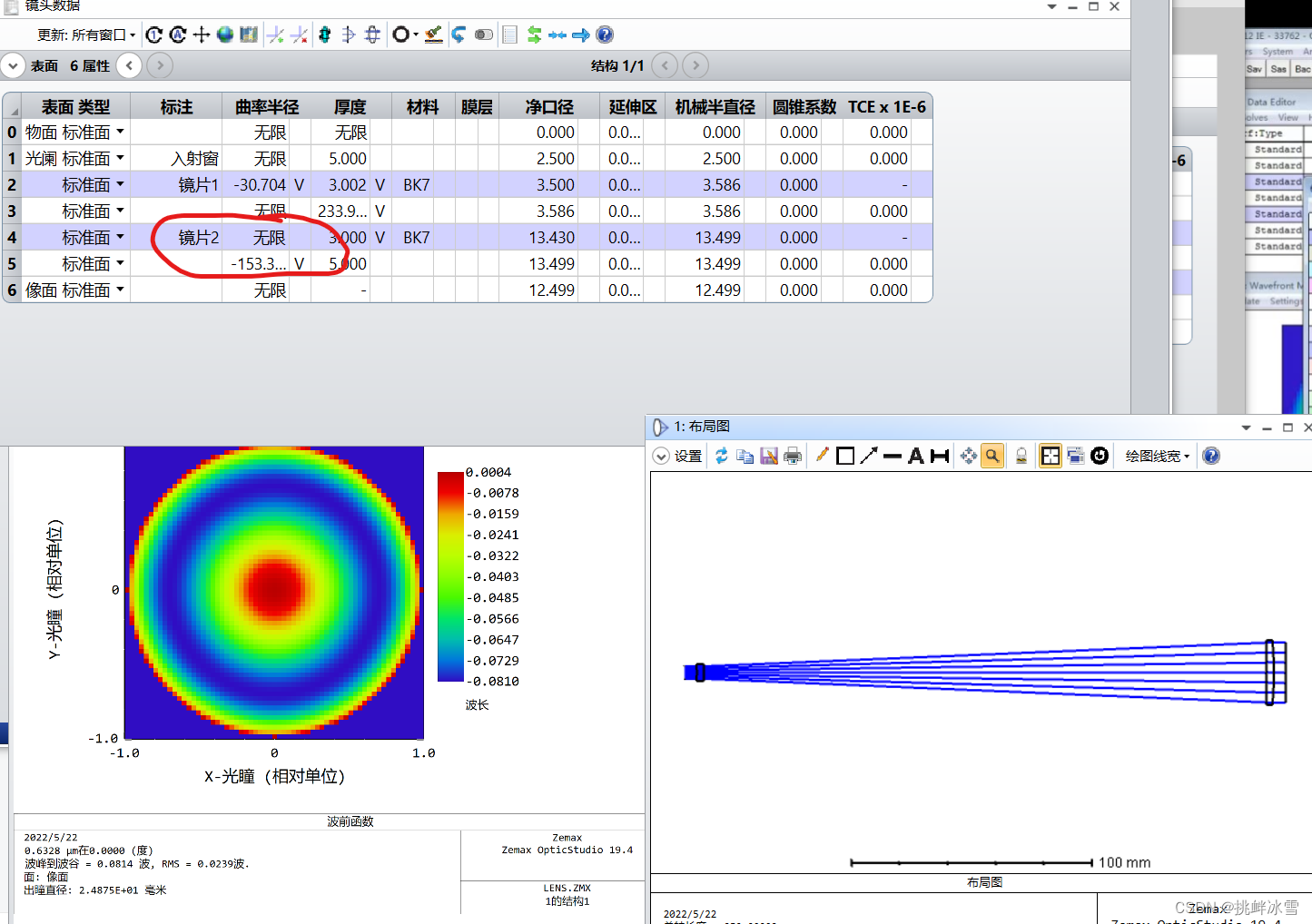This screenshot has height=924, width=1312.
Task: Click the copy-to-clipboard icon in layout toolbar
Action: [745, 456]
